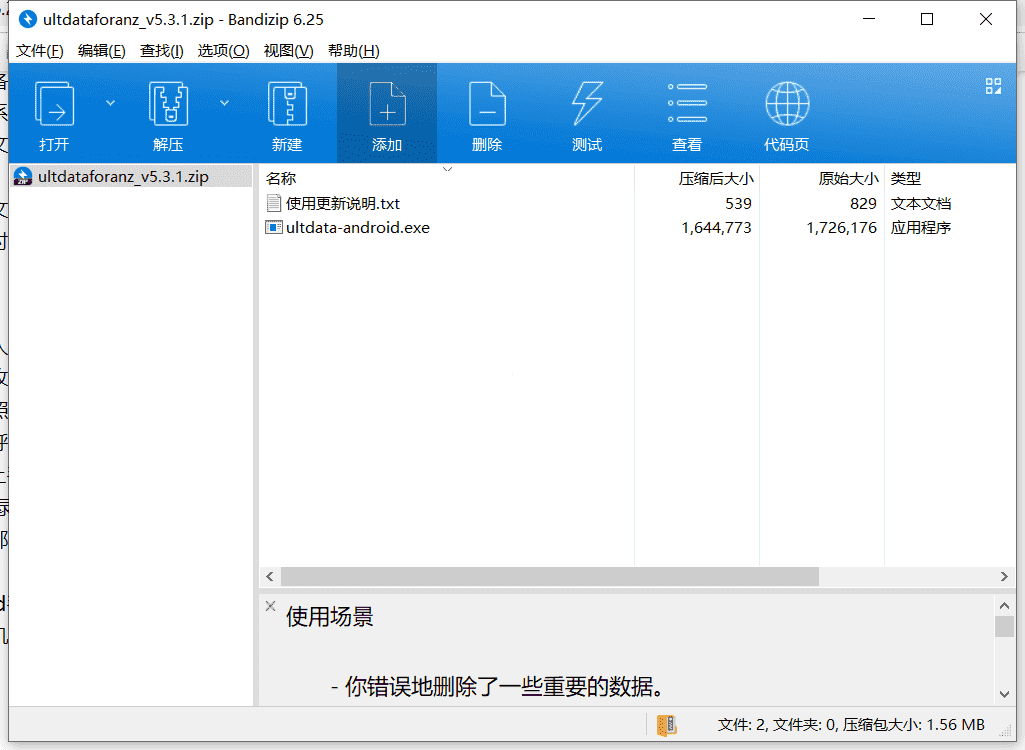The width and height of the screenshot is (1025, 750).
Task: Click the 文本文档 type cell
Action: (x=920, y=203)
